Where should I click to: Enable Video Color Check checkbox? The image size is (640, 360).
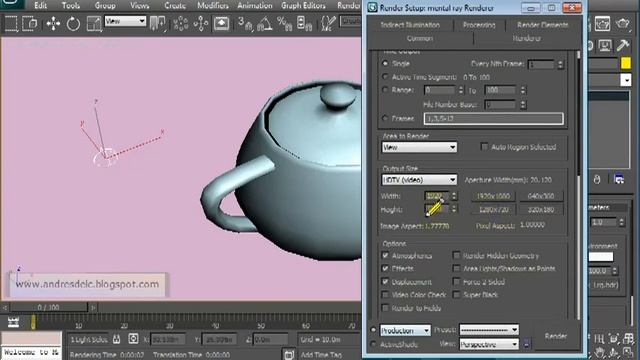click(x=385, y=295)
